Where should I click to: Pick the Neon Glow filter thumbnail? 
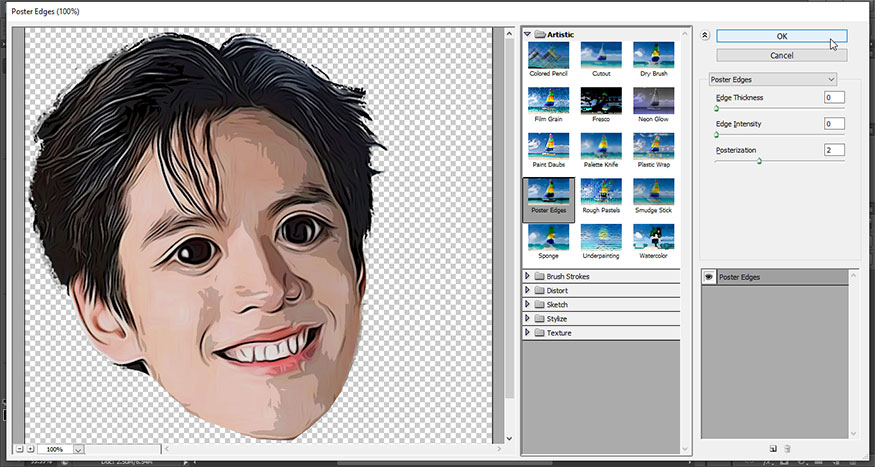(653, 102)
